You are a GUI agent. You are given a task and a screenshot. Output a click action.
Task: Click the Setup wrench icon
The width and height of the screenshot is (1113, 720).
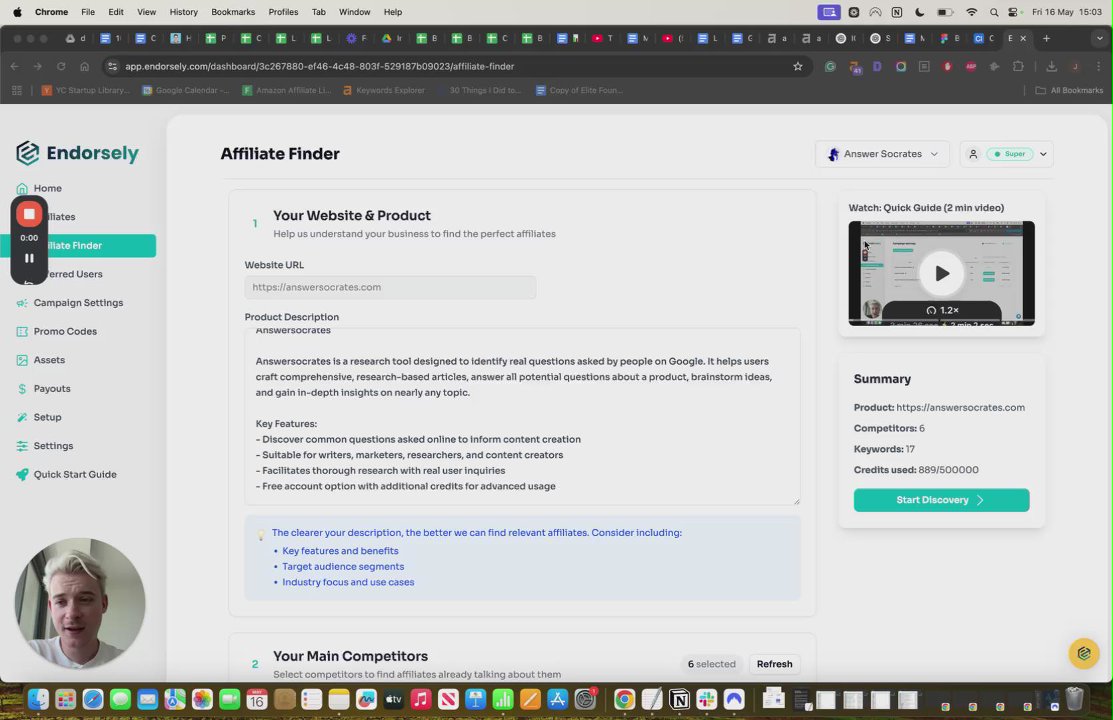22,418
